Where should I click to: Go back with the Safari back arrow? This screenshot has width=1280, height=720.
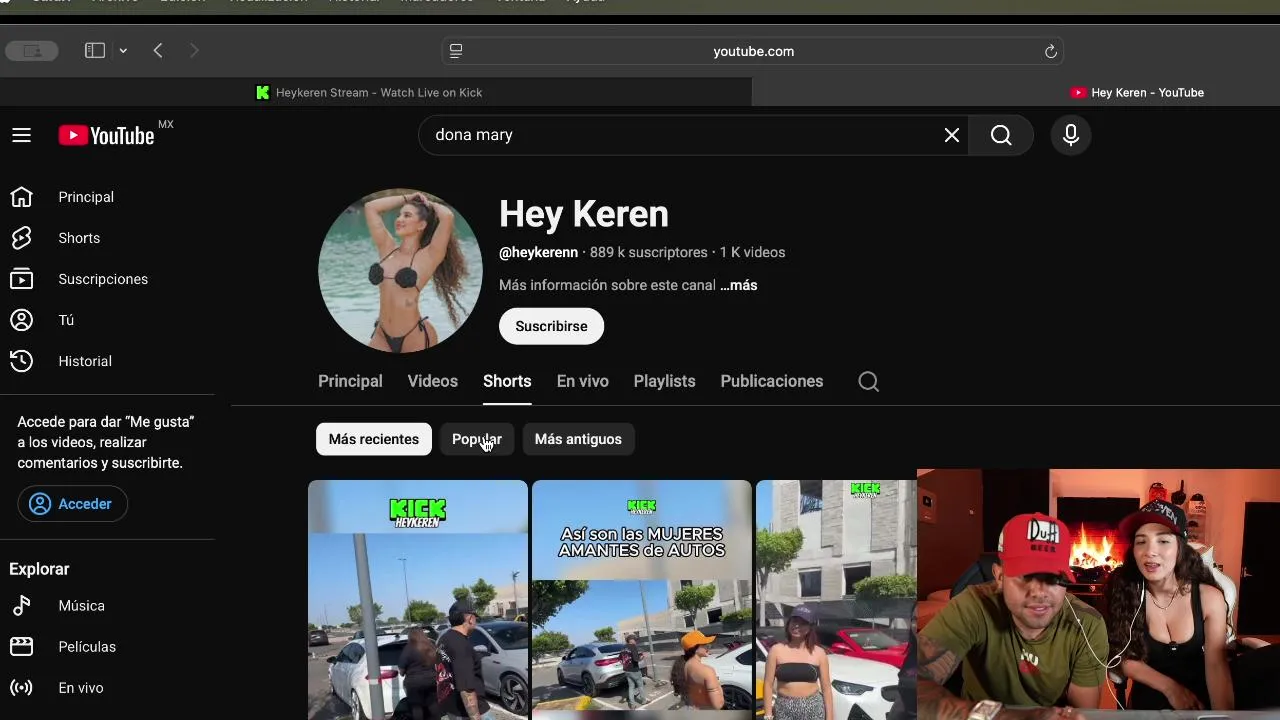click(158, 50)
